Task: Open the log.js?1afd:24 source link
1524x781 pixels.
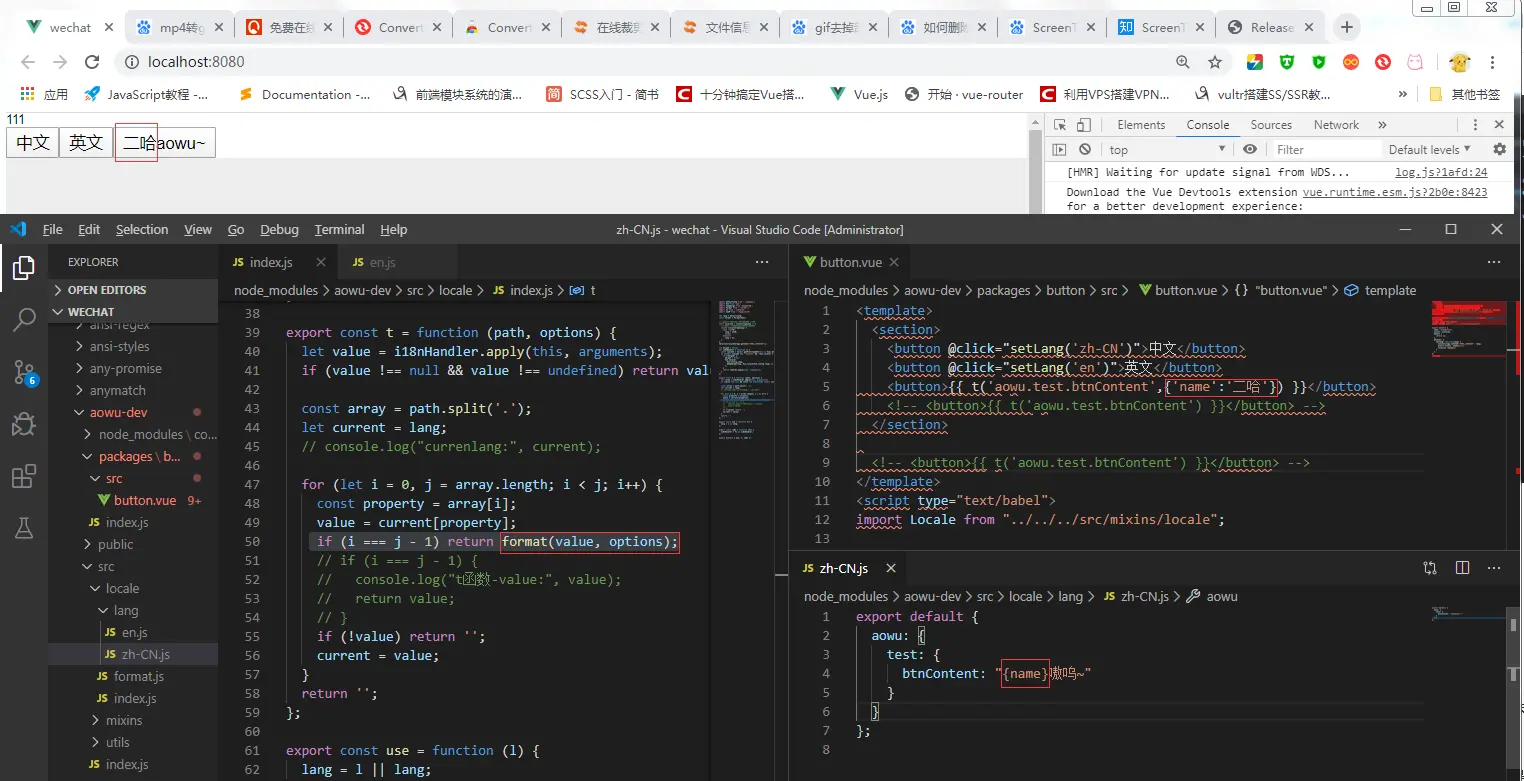Action: pos(1441,172)
